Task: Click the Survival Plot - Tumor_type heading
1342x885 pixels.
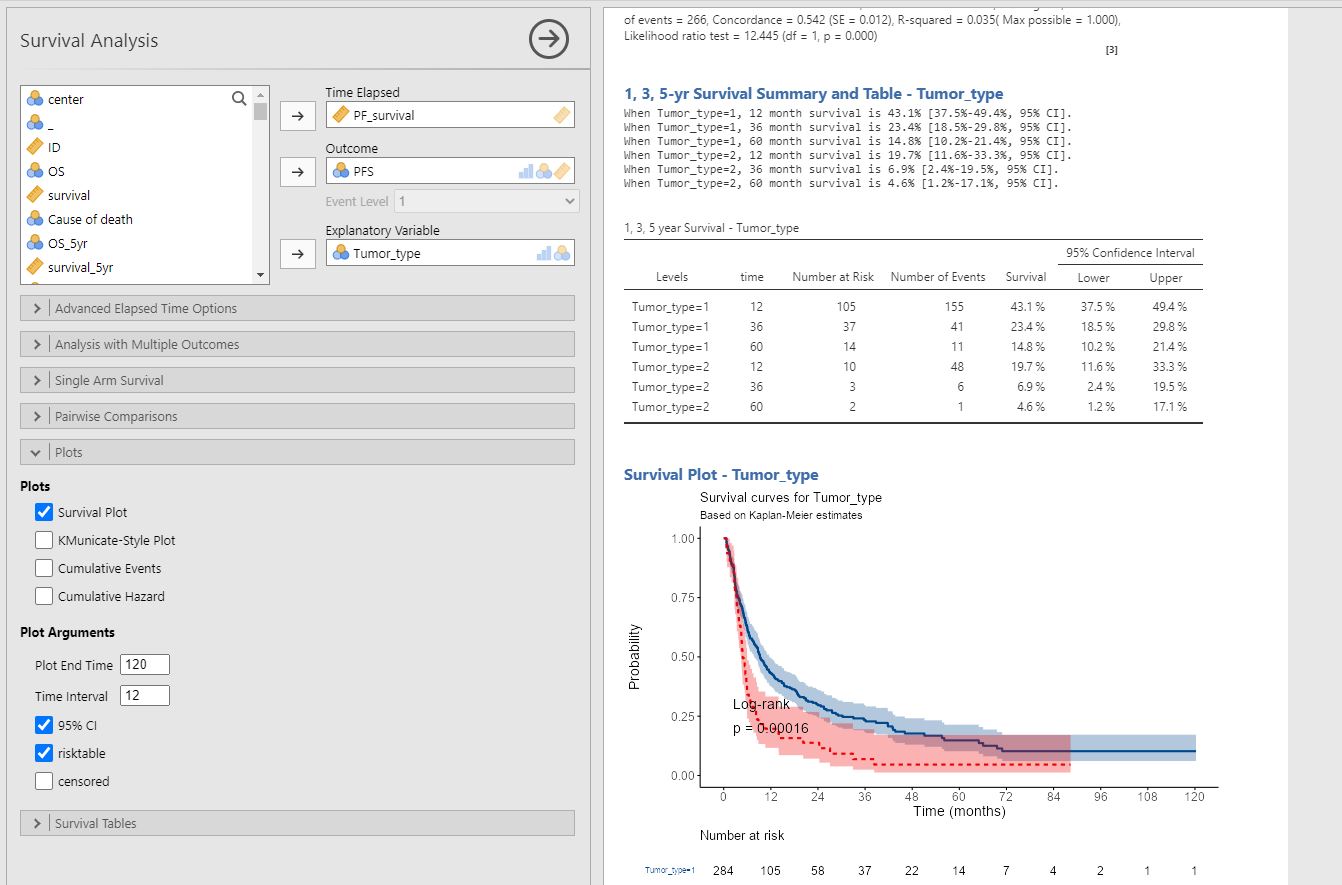Action: 721,475
